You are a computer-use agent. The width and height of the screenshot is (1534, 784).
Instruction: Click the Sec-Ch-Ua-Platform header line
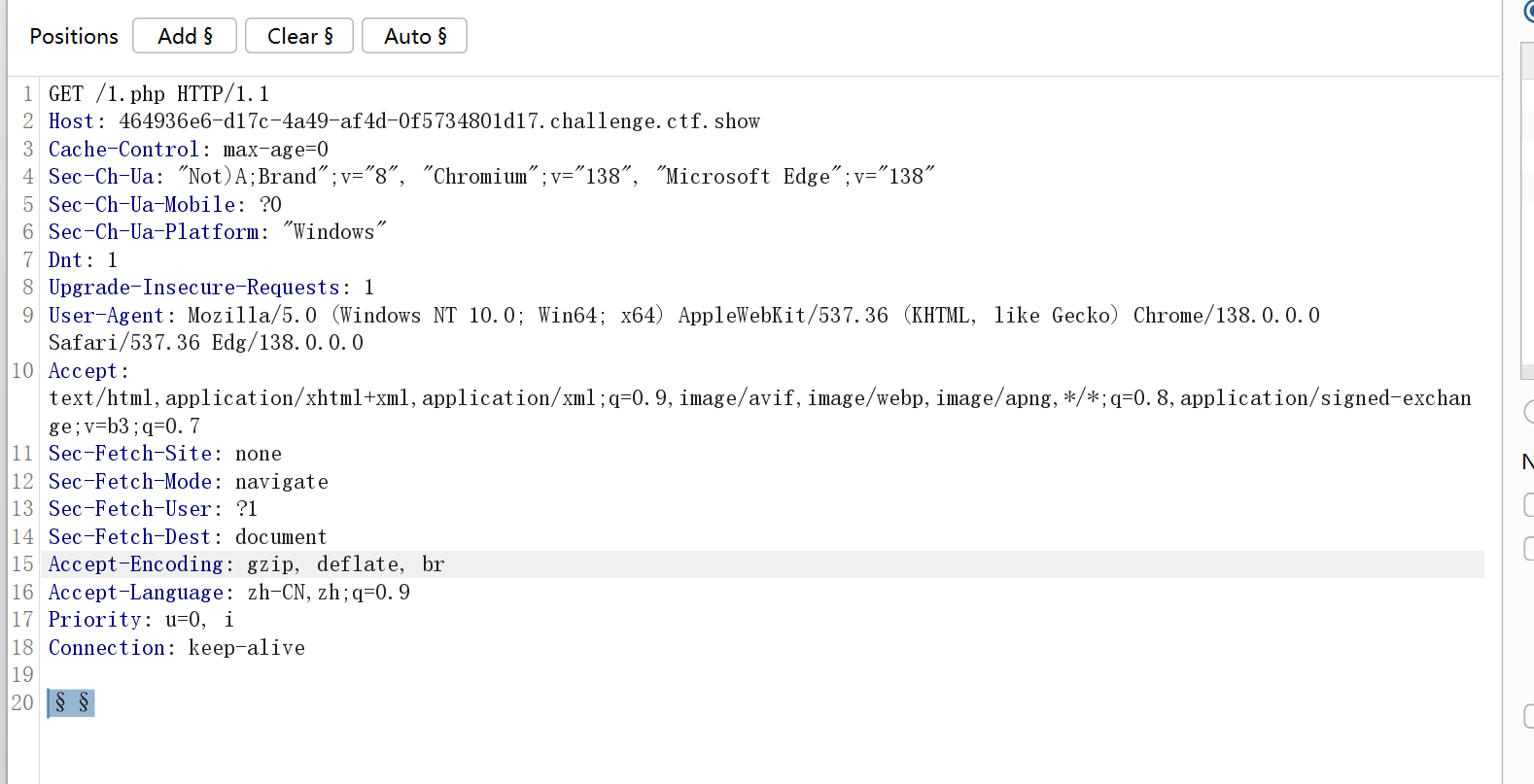pyautogui.click(x=217, y=232)
